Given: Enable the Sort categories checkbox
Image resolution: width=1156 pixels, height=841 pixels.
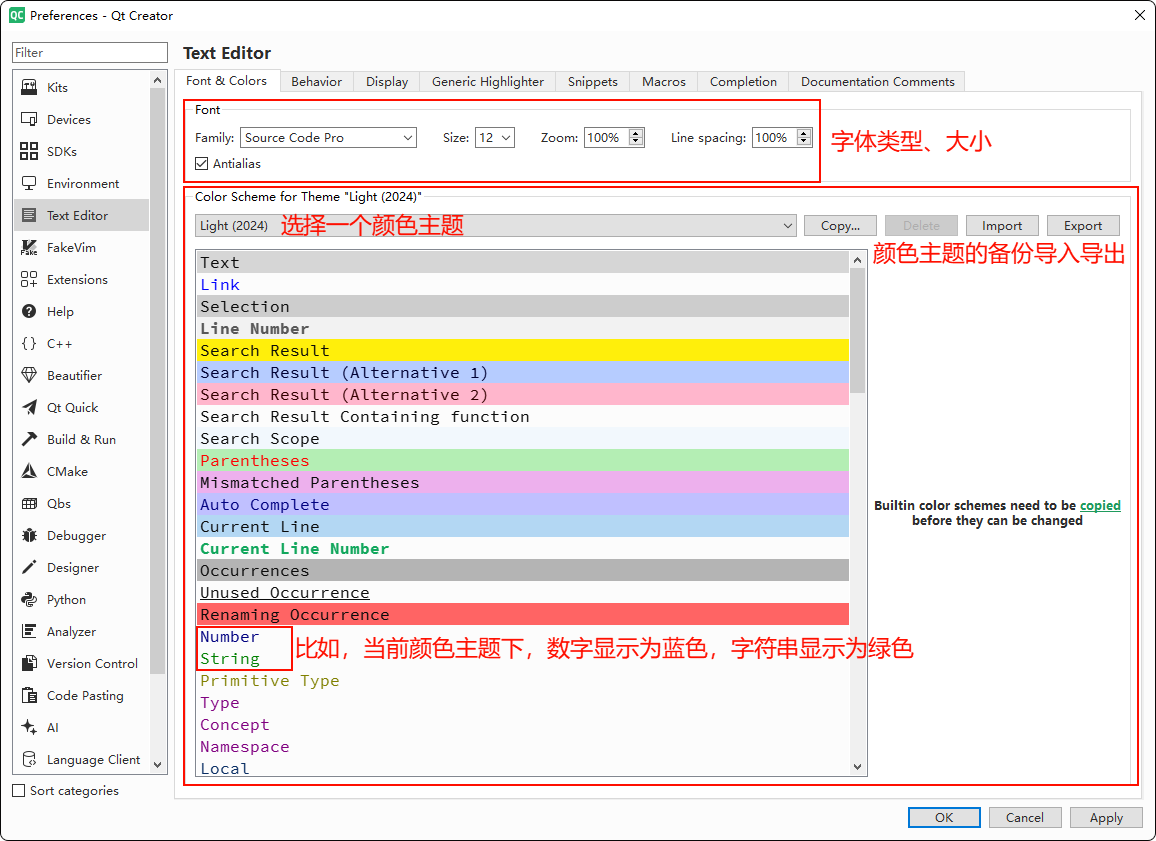Looking at the screenshot, I should 19,791.
